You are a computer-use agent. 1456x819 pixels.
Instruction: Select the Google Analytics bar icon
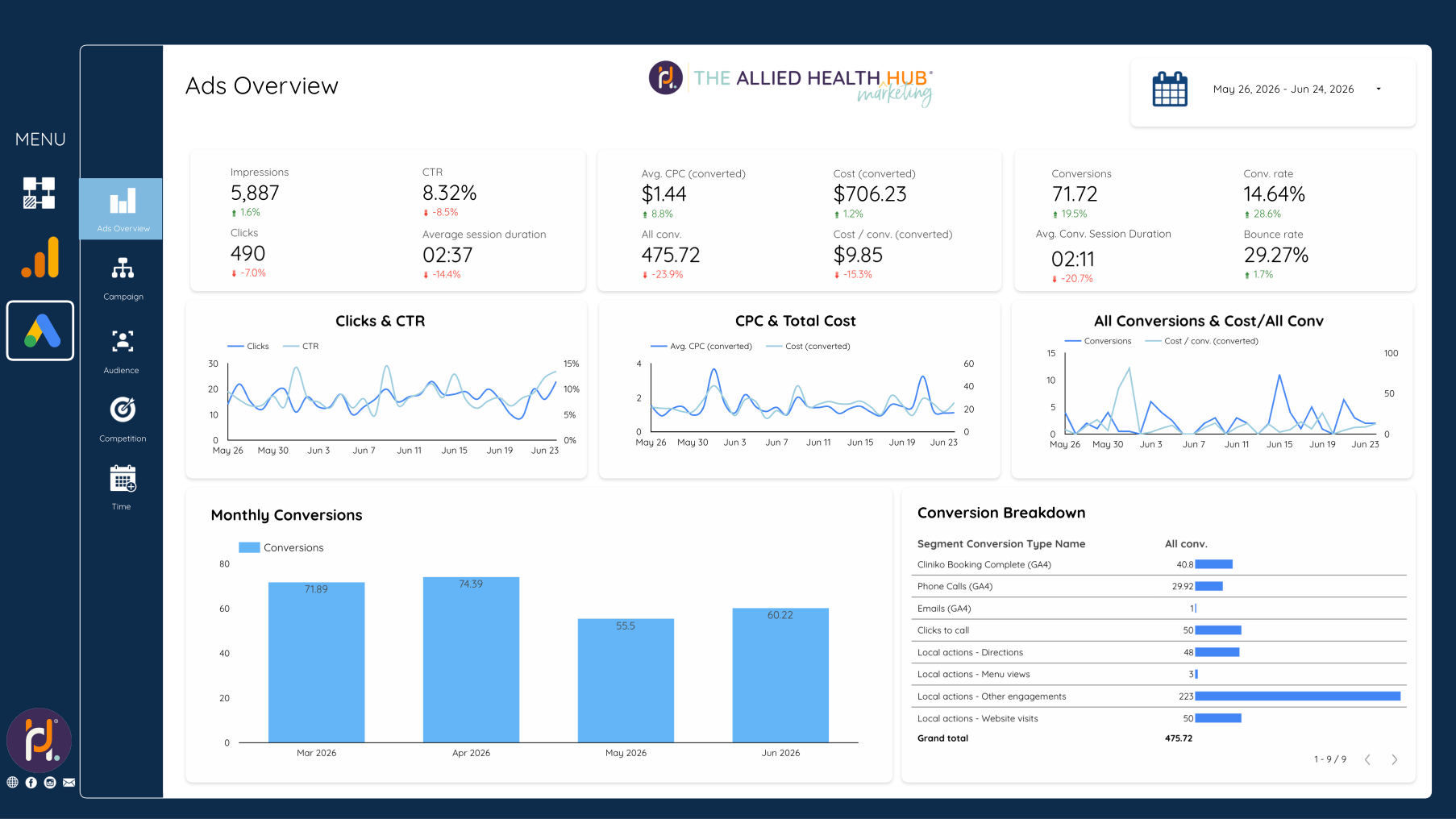pos(40,257)
